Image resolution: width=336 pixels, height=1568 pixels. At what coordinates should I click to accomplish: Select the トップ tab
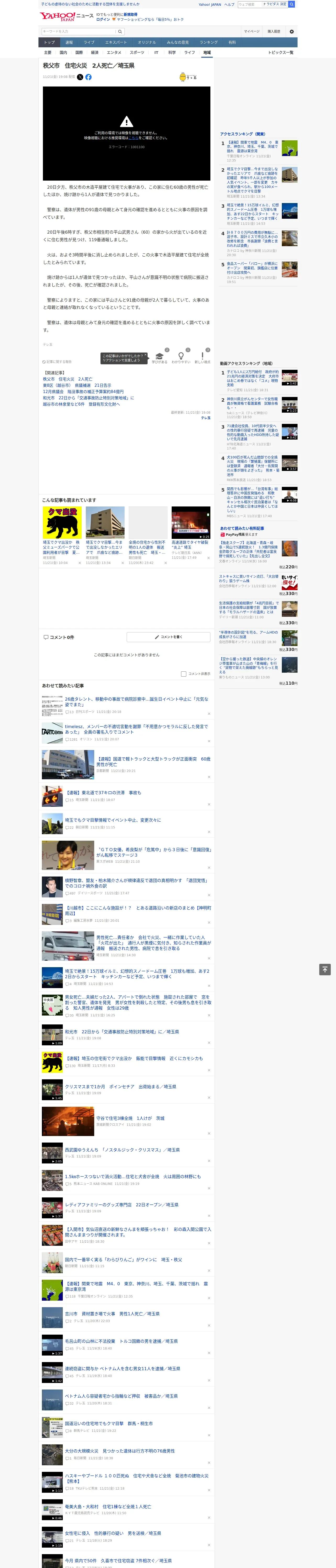(49, 42)
